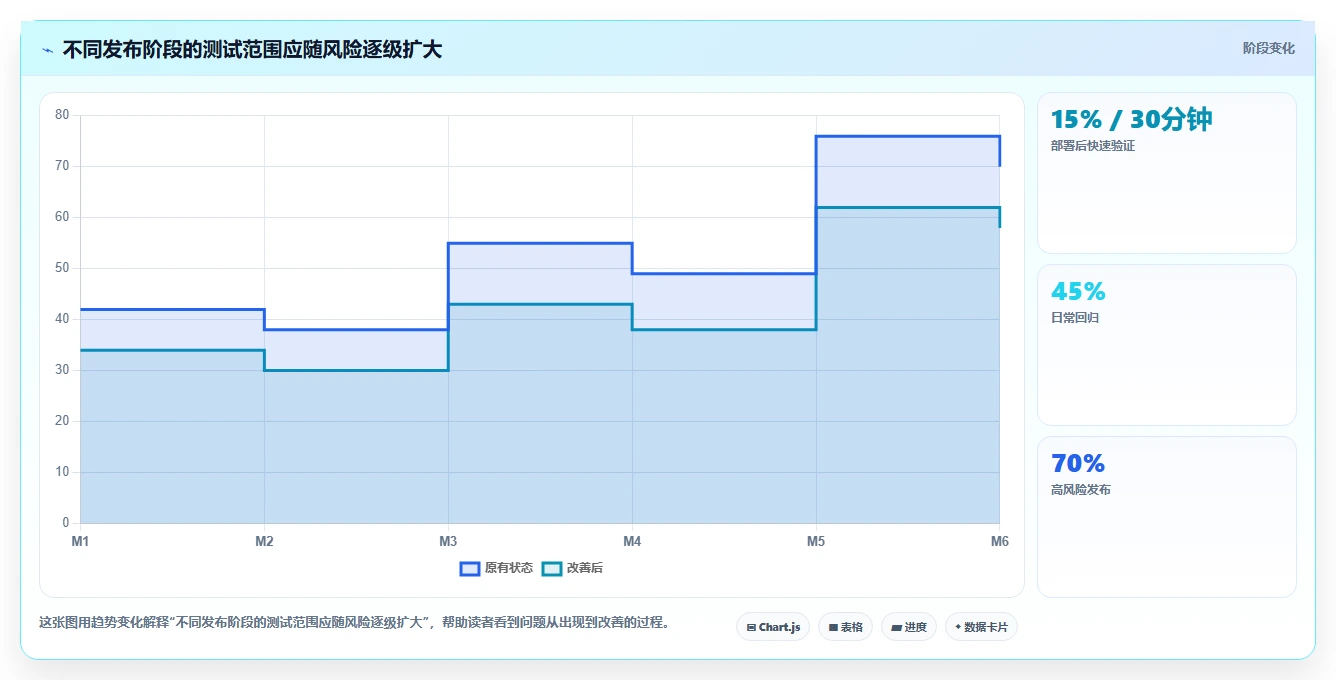Select the 进度 tag
Image resolution: width=1336 pixels, height=680 pixels.
point(908,627)
